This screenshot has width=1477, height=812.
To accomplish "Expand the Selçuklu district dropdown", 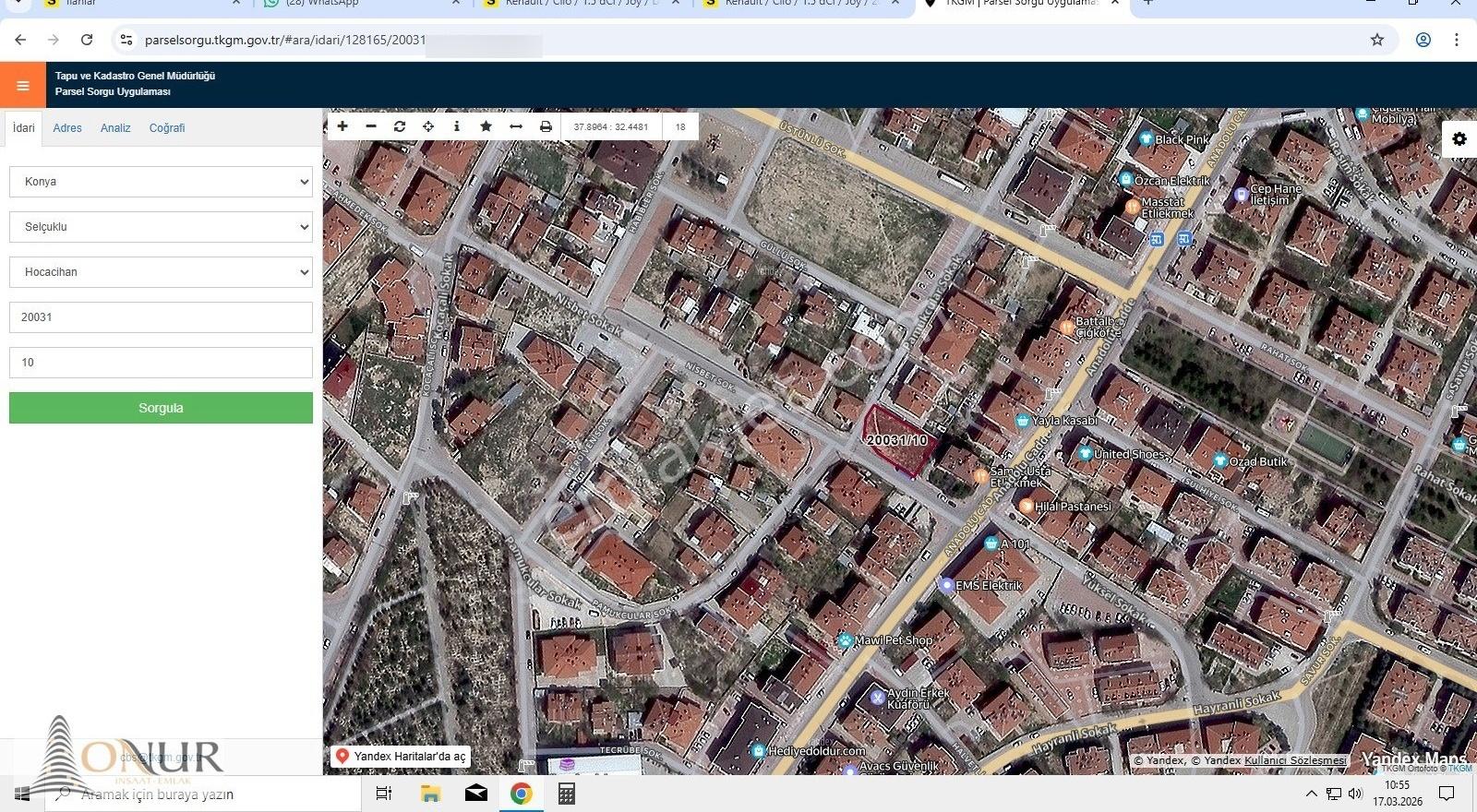I will (161, 227).
